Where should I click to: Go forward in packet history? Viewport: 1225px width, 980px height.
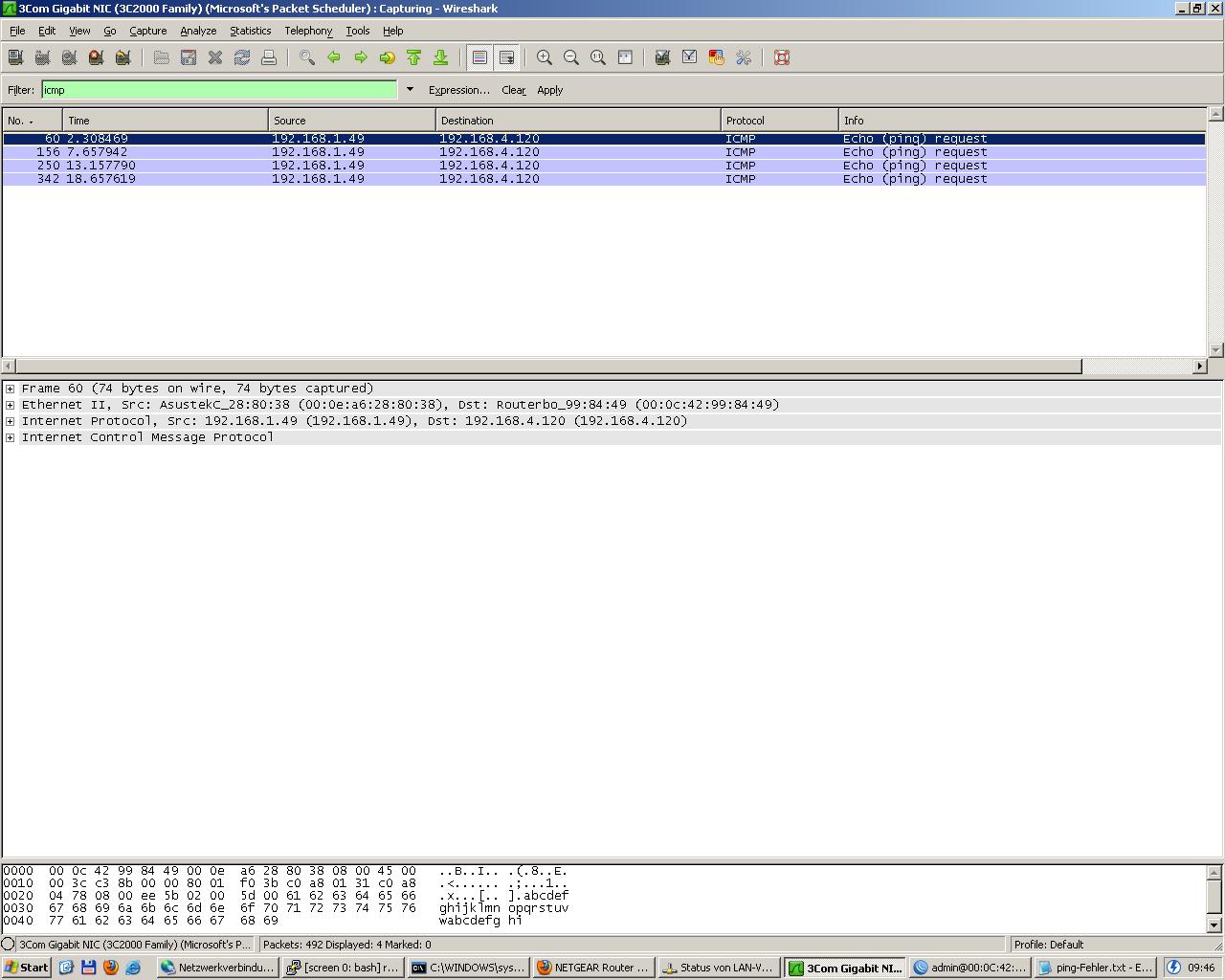(x=361, y=57)
